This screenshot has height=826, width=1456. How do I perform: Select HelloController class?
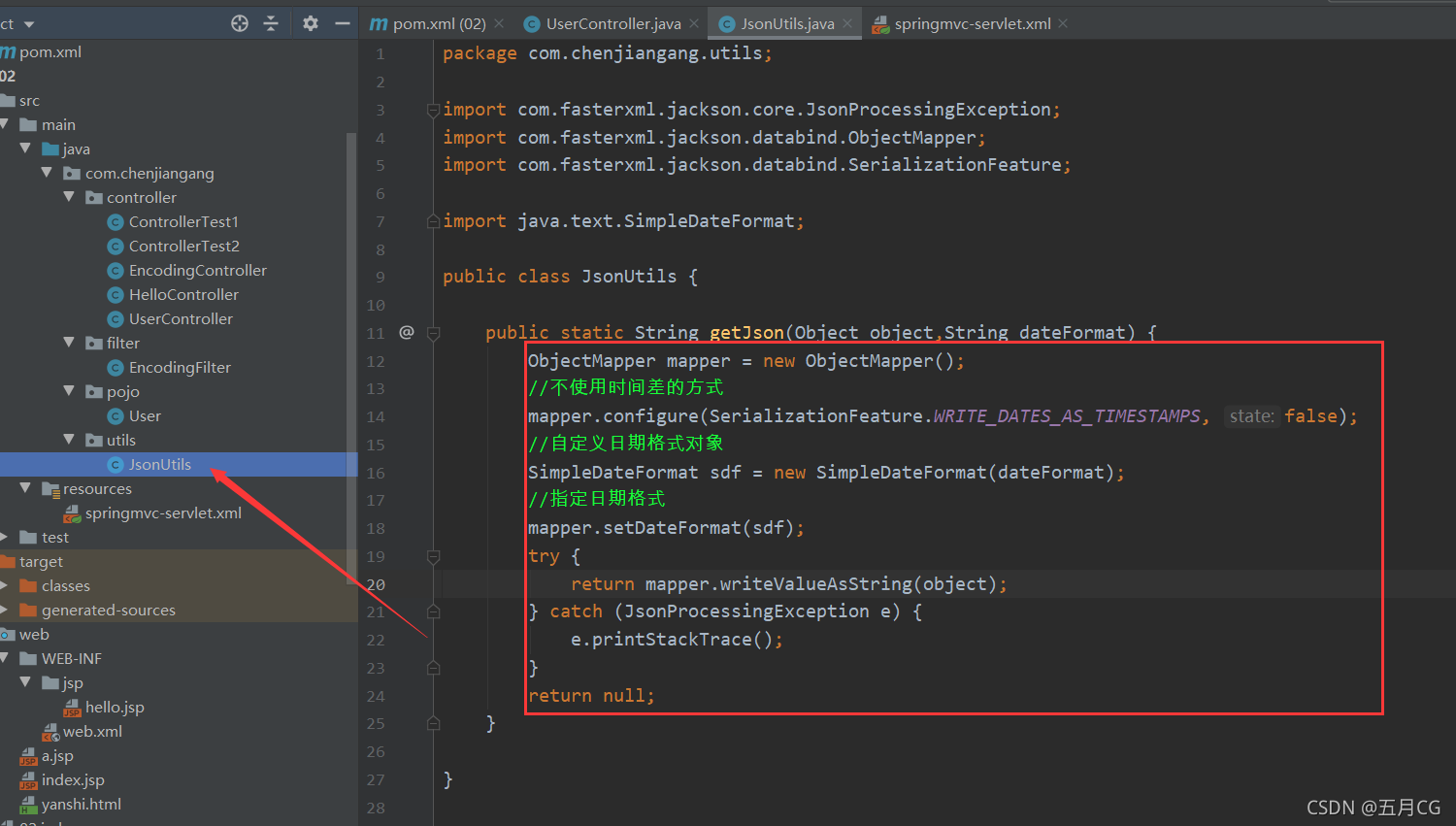pyautogui.click(x=183, y=294)
